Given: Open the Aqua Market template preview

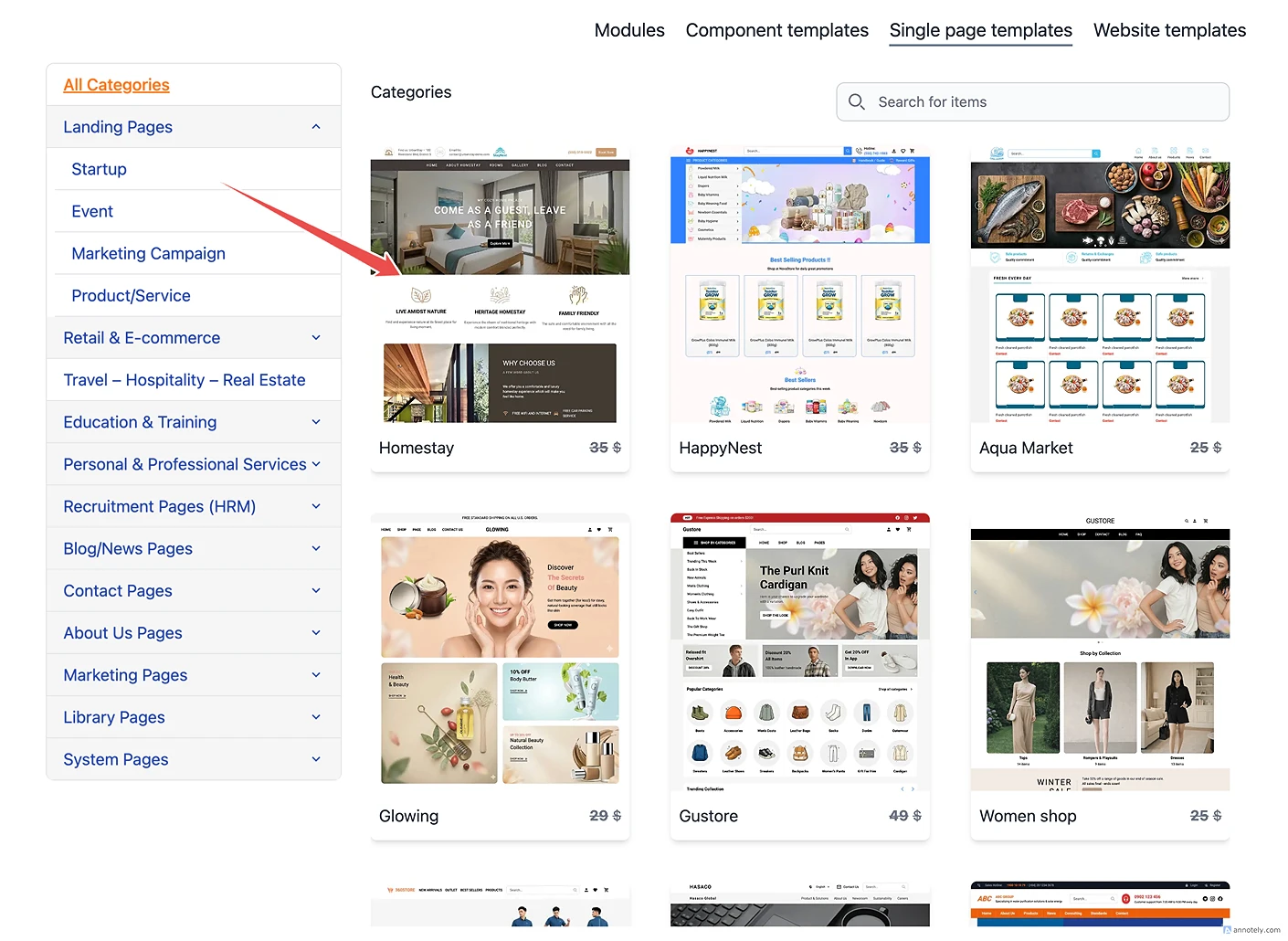Looking at the screenshot, I should (1100, 285).
